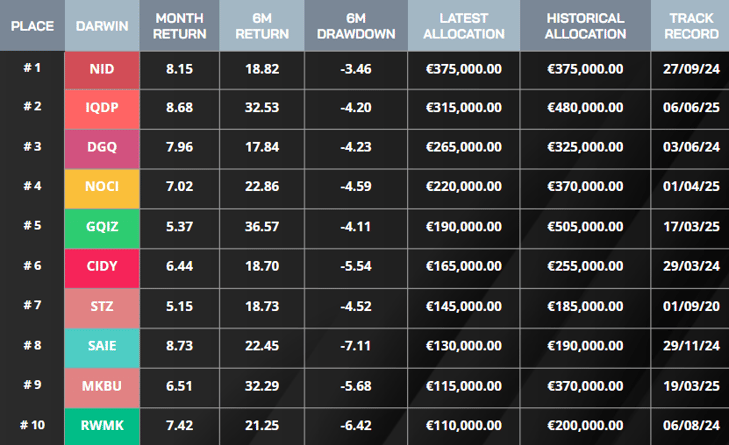Click the PLACE column header
729x445 pixels.
(x=32, y=26)
